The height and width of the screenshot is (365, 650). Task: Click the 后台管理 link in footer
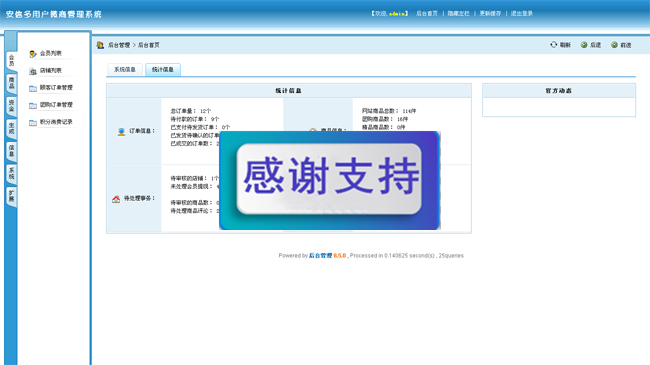click(320, 256)
